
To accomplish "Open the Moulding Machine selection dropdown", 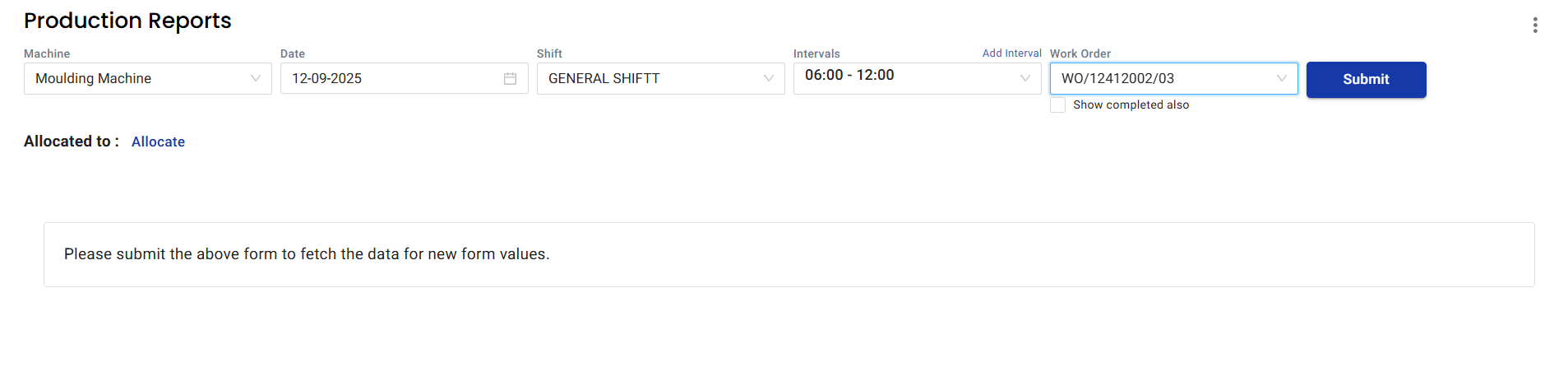I will click(x=140, y=78).
